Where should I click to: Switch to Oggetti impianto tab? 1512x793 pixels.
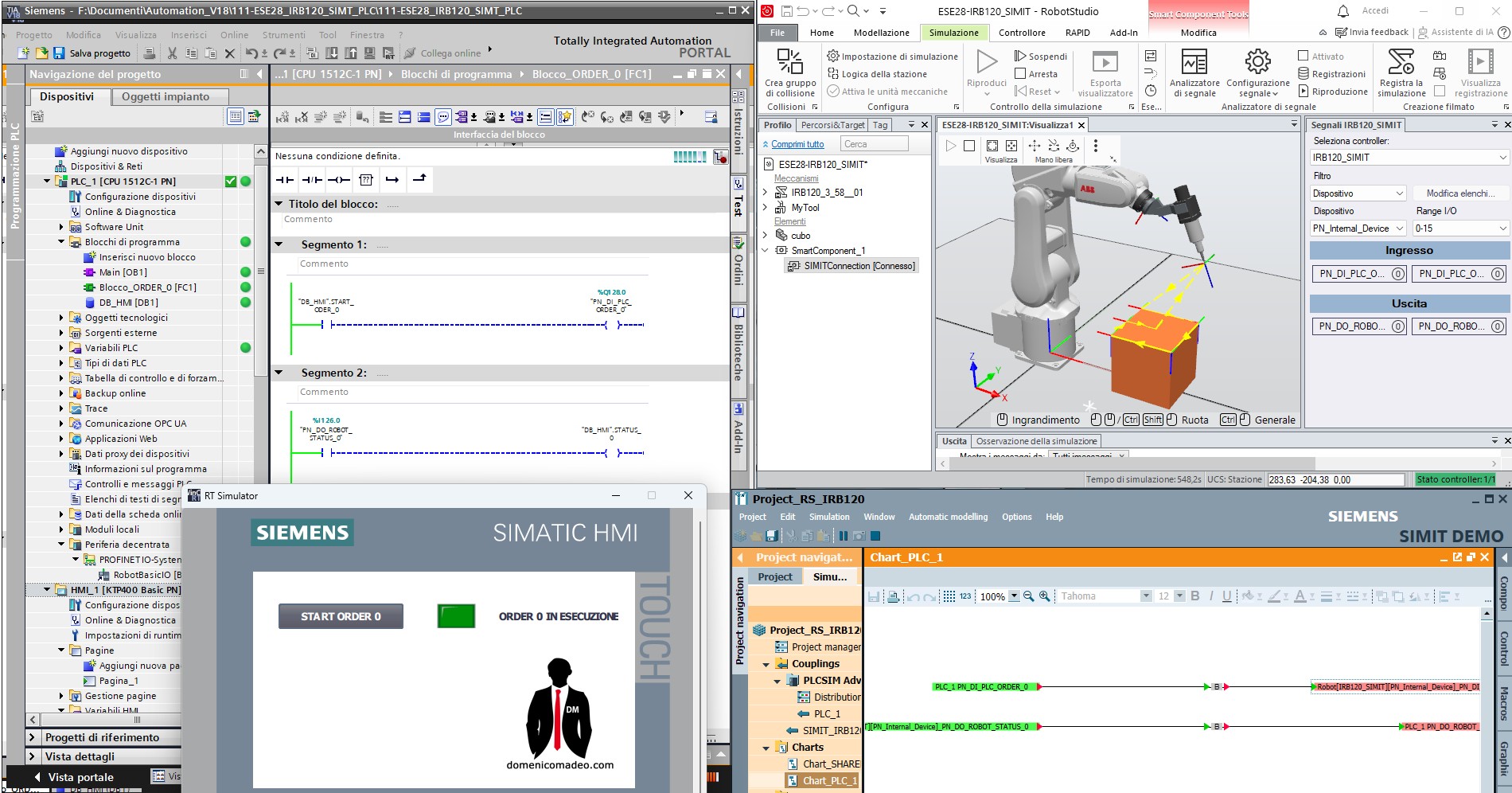click(x=166, y=96)
